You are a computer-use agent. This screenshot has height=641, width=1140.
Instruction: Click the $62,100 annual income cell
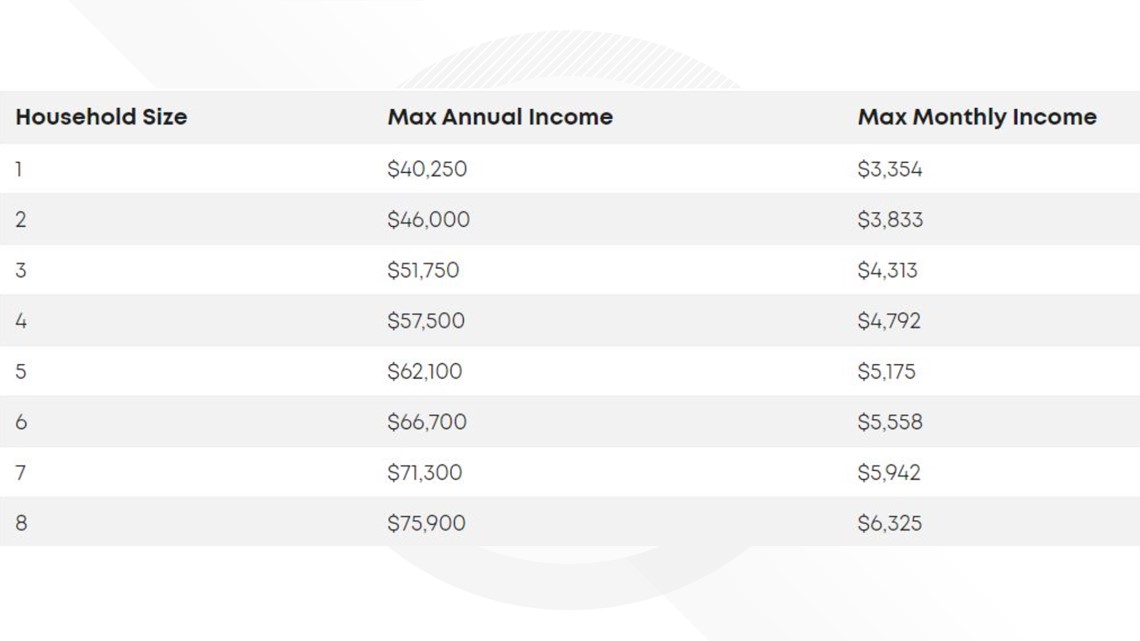click(x=425, y=371)
